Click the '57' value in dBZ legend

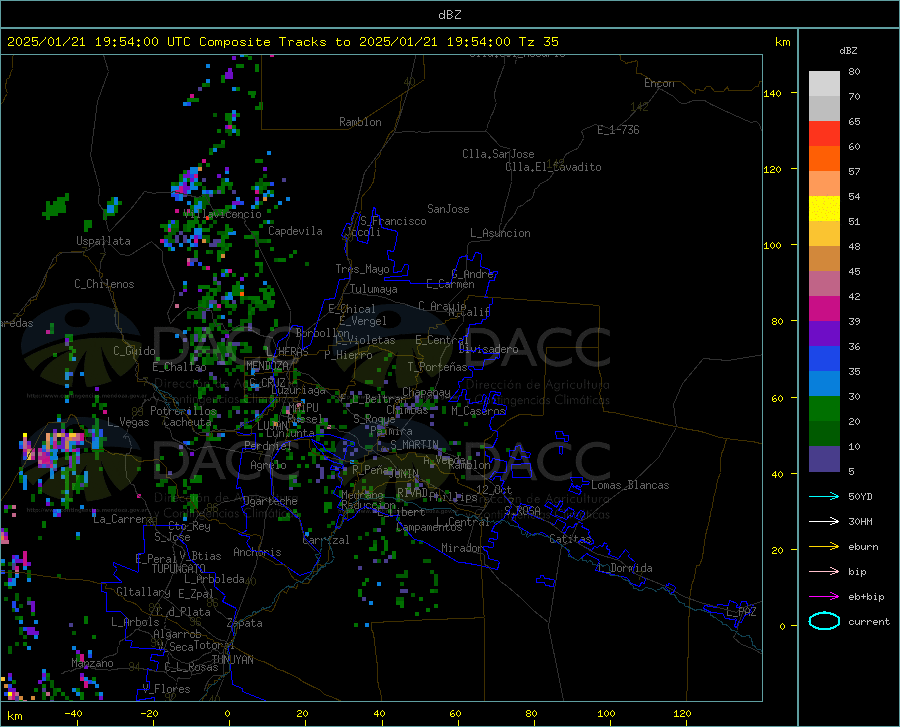pyautogui.click(x=854, y=171)
